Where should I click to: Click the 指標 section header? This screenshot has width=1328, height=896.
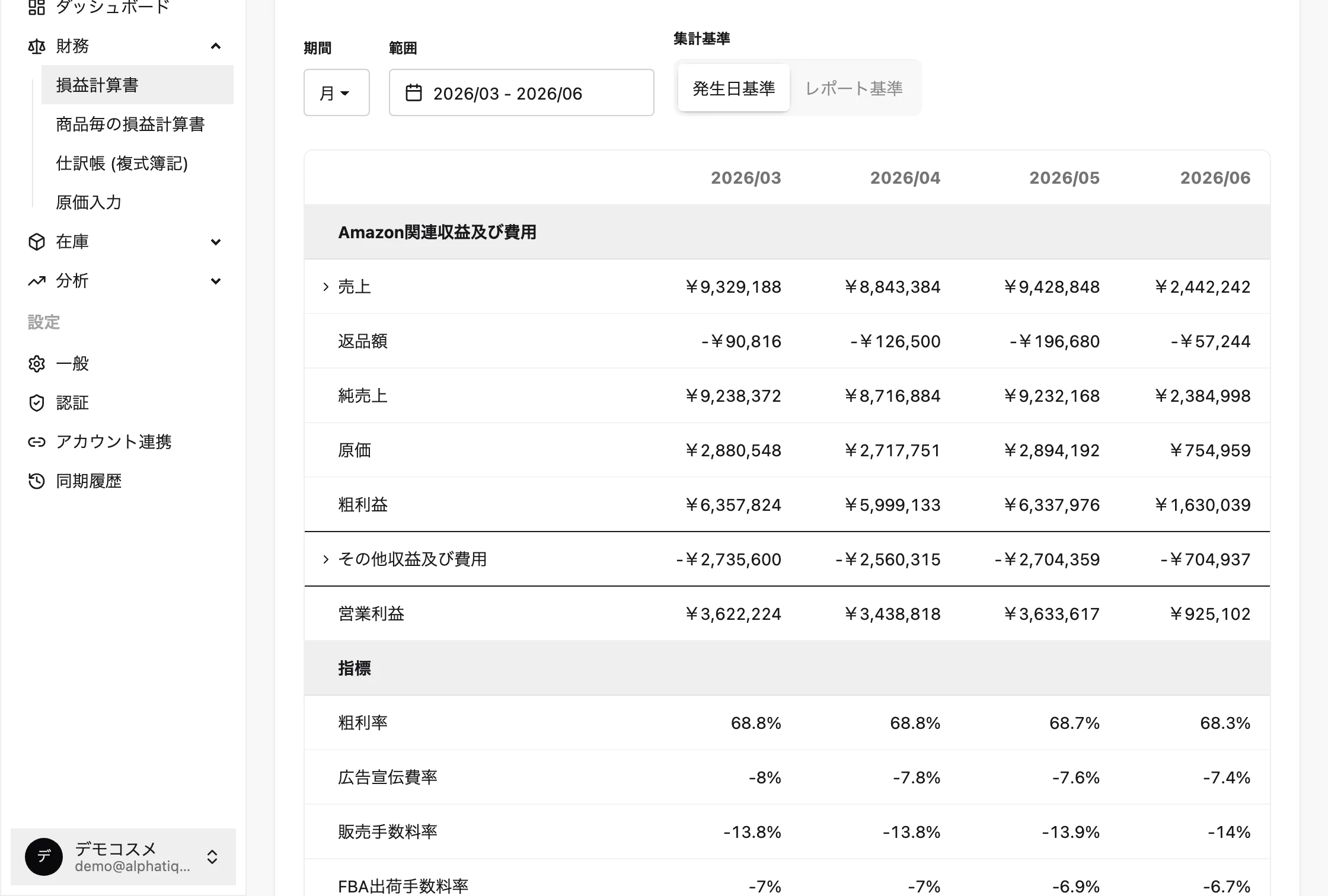(x=355, y=668)
